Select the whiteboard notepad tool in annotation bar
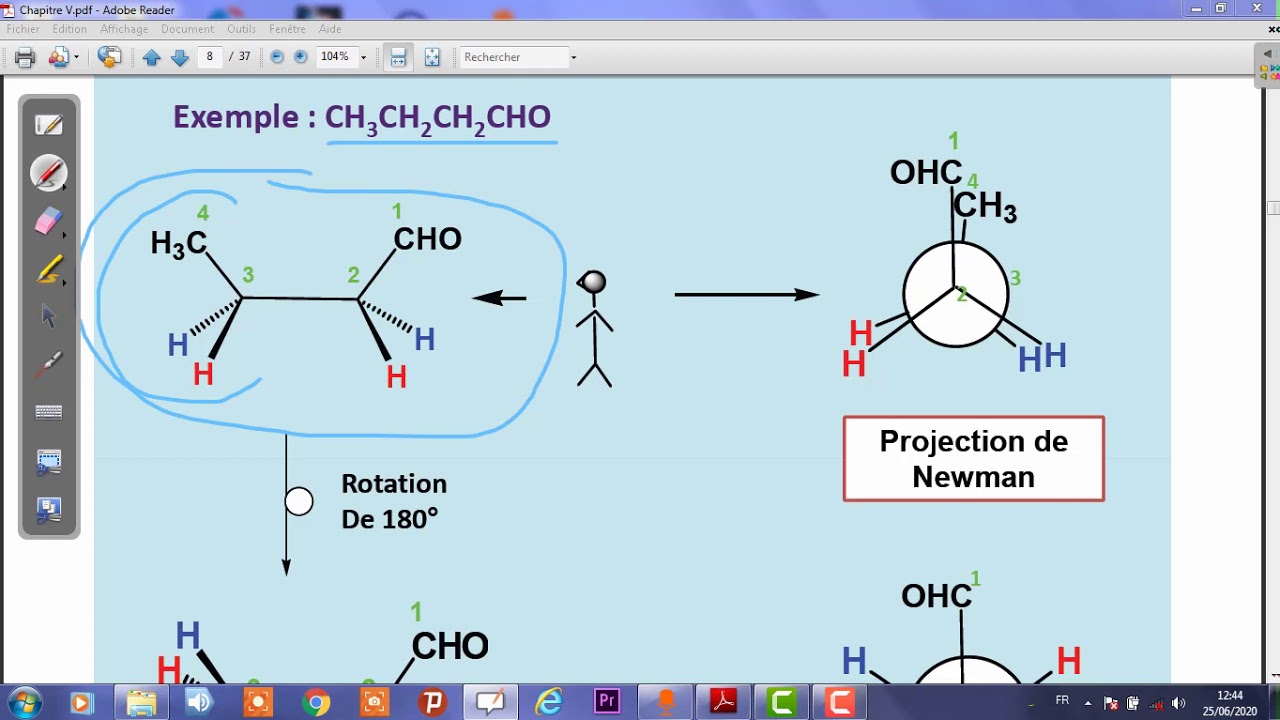The image size is (1280, 720). click(x=48, y=125)
